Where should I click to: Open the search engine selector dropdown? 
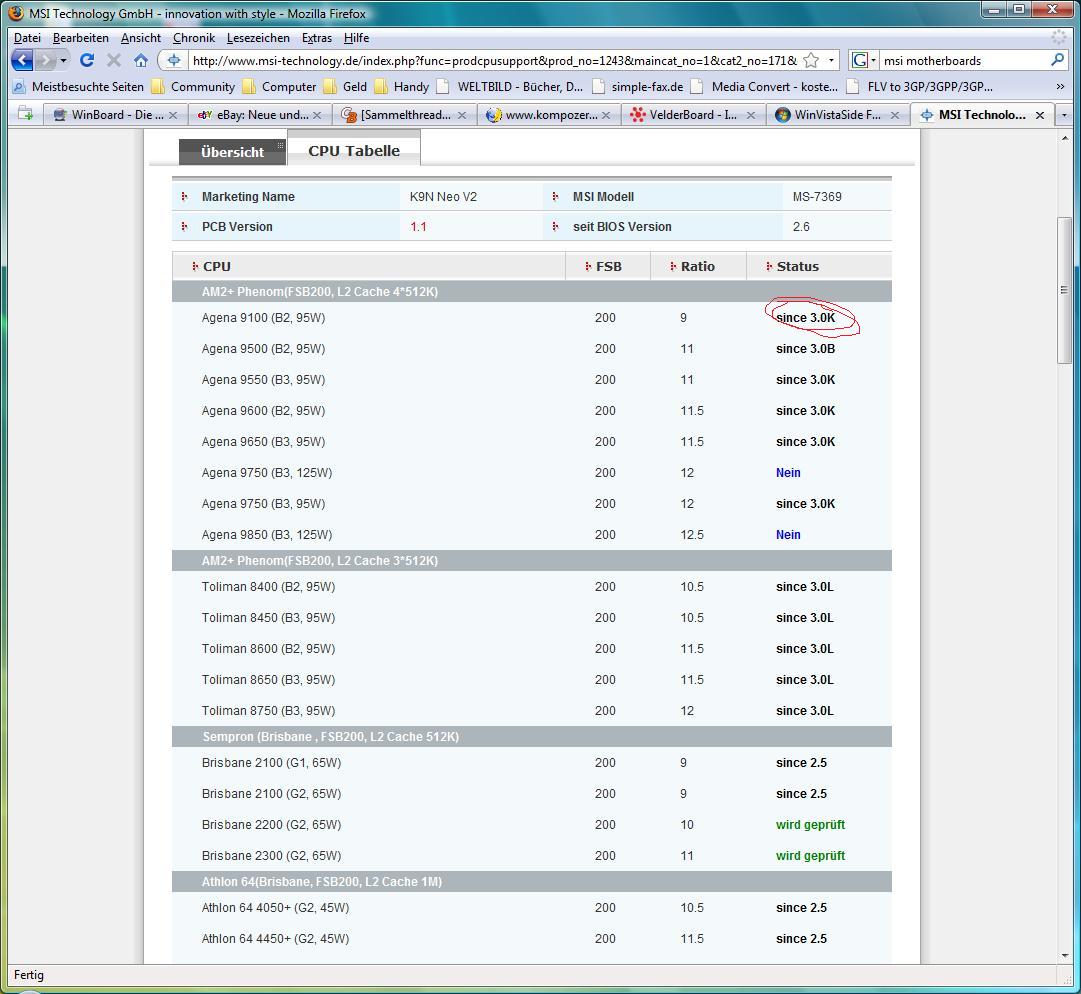click(x=864, y=61)
